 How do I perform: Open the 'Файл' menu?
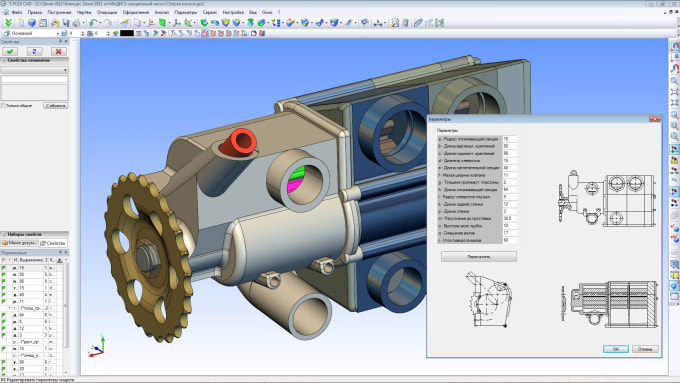(x=17, y=12)
